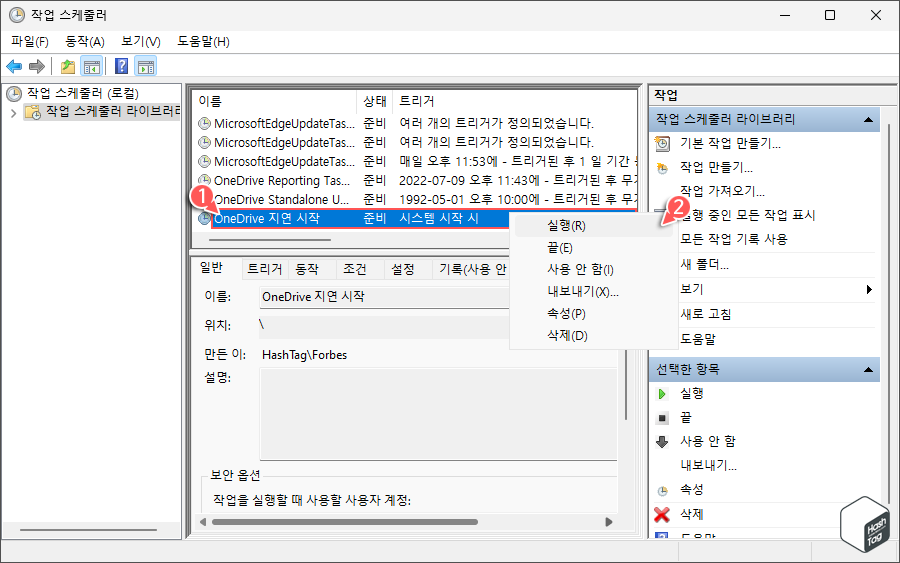The height and width of the screenshot is (563, 900).
Task: Sort tasks by the 상태 column header
Action: coord(375,102)
